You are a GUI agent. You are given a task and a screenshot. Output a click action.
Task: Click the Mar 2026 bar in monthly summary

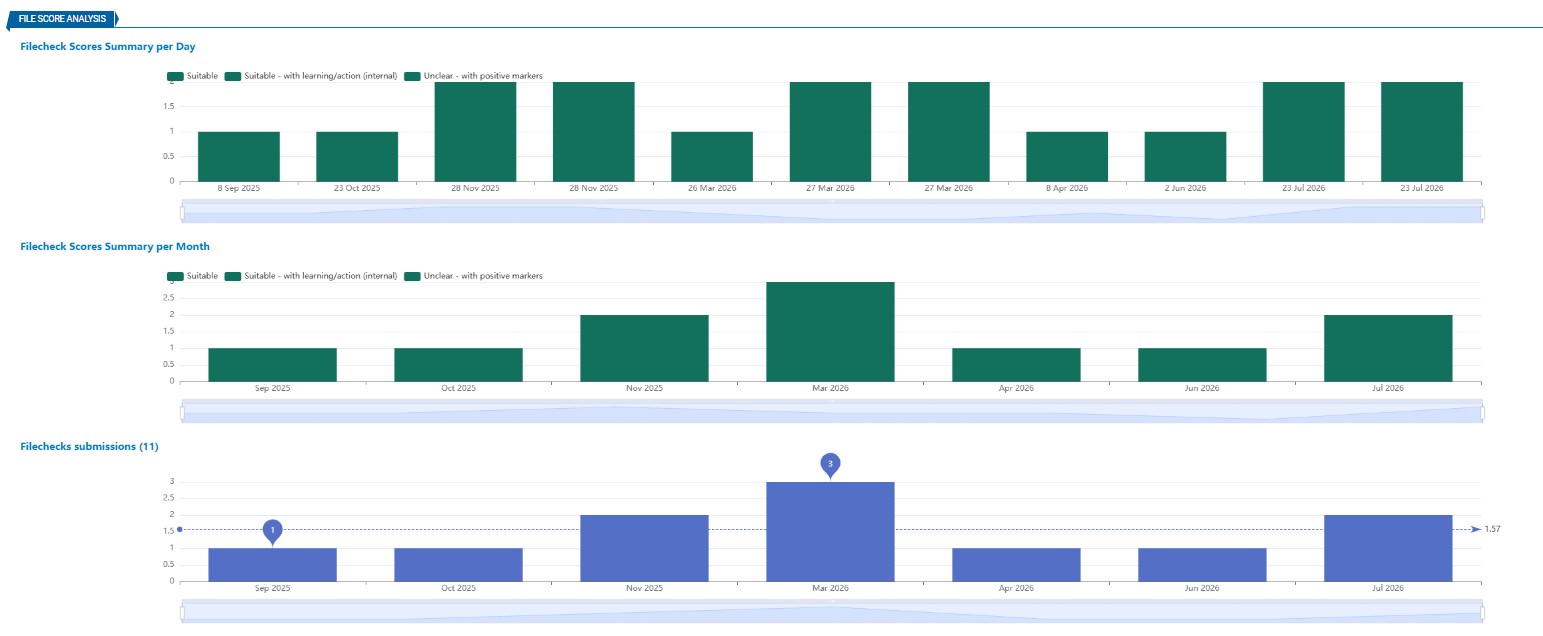[830, 331]
